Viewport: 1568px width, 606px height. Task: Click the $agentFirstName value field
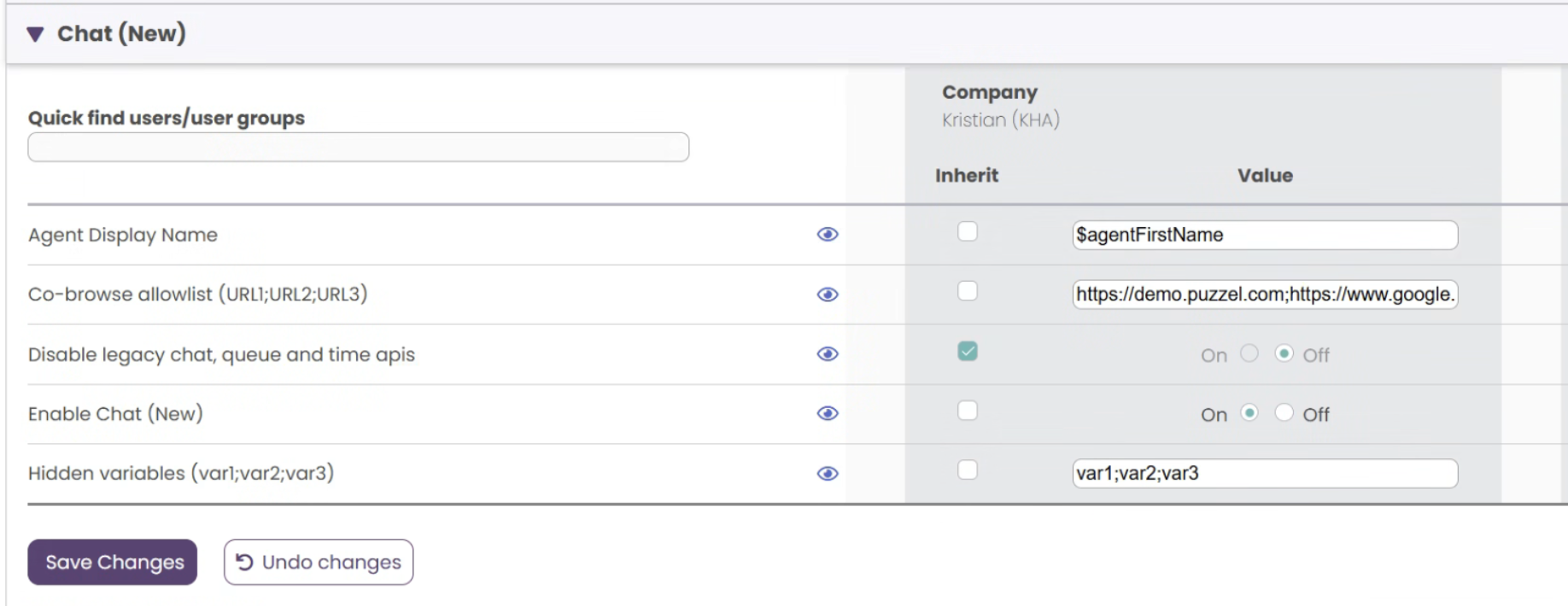1264,236
